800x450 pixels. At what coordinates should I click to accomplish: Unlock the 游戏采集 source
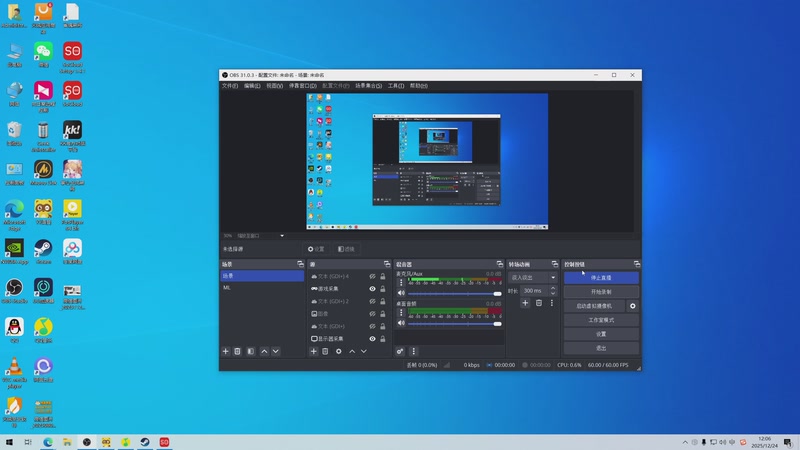(x=383, y=289)
